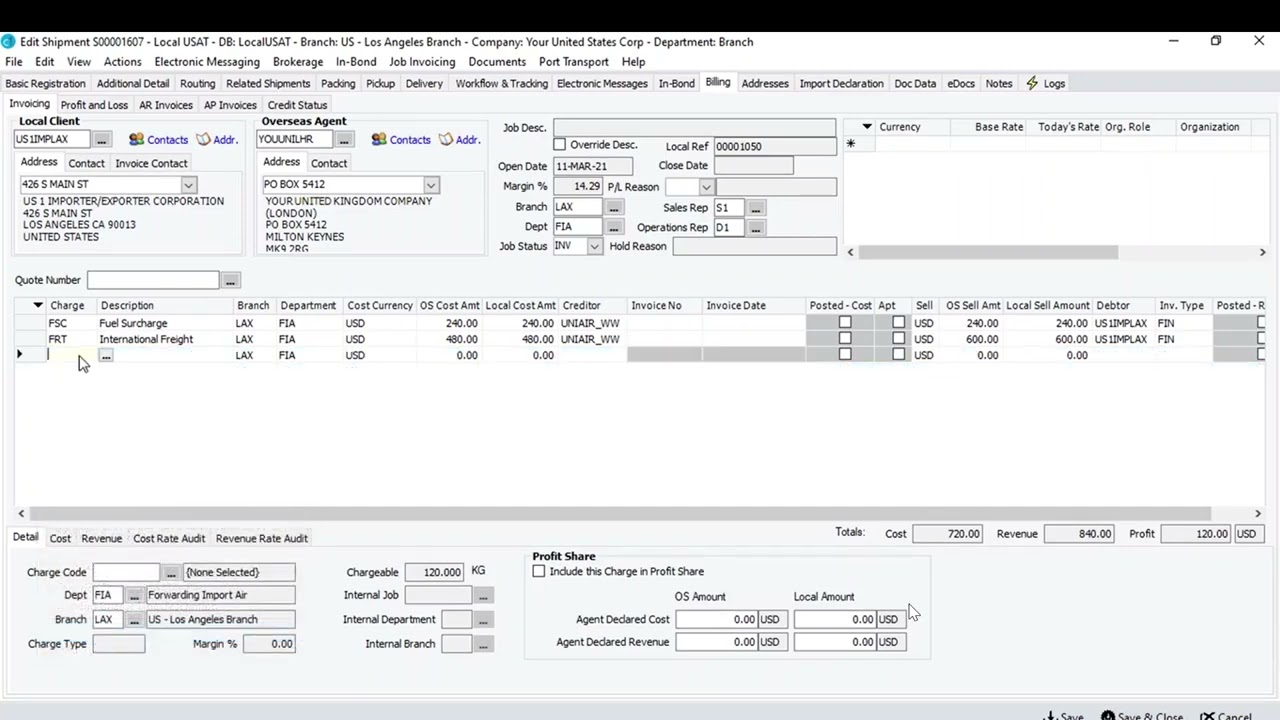Screen dimensions: 1280x720
Task: Click the Quote Number input field
Action: pos(153,280)
